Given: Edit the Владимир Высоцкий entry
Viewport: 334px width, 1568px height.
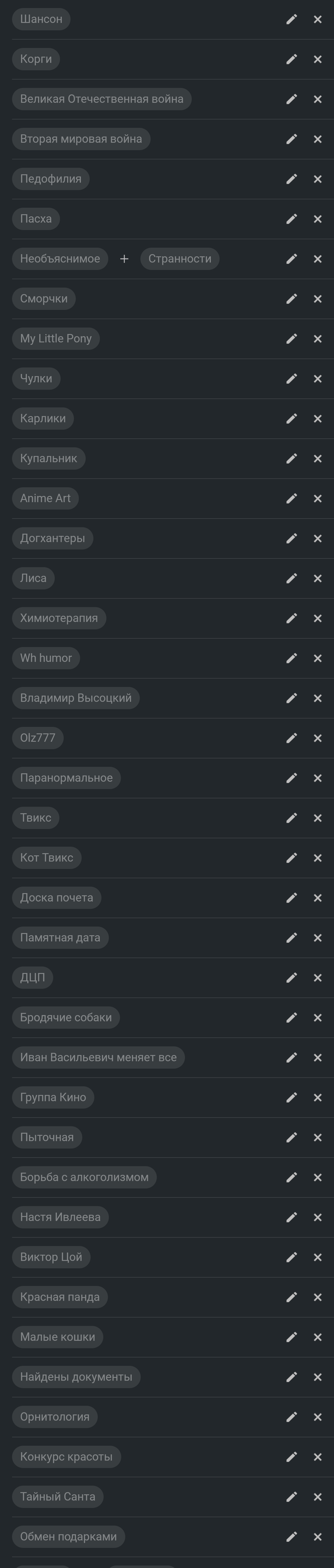Looking at the screenshot, I should pos(291,698).
